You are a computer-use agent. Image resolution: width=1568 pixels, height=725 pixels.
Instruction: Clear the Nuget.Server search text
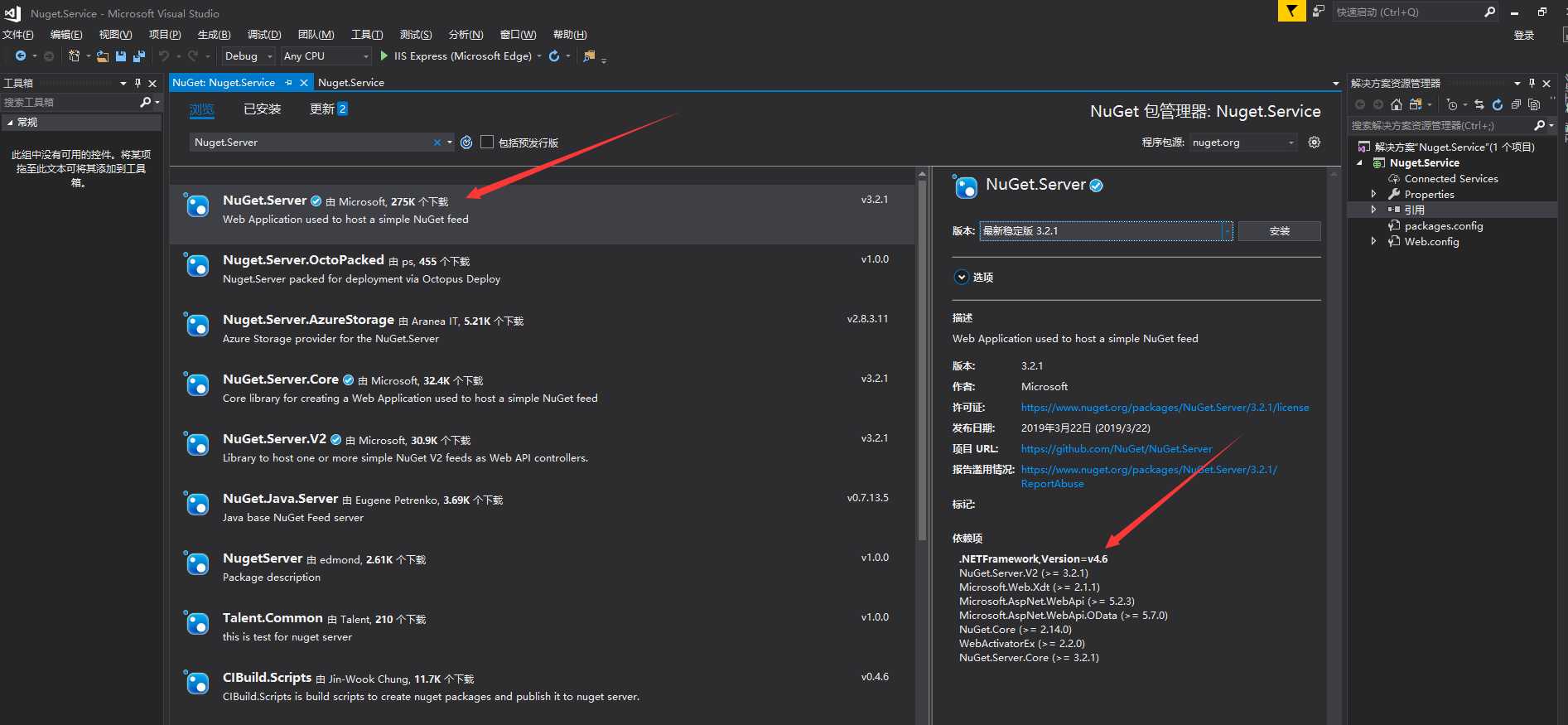click(x=437, y=143)
